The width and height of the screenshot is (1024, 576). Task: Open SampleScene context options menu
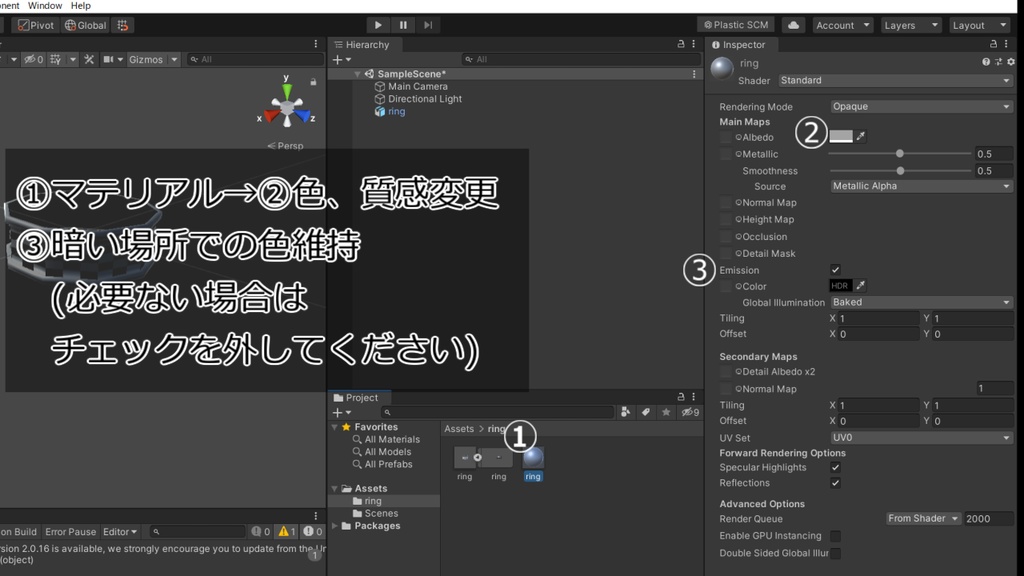[x=694, y=74]
